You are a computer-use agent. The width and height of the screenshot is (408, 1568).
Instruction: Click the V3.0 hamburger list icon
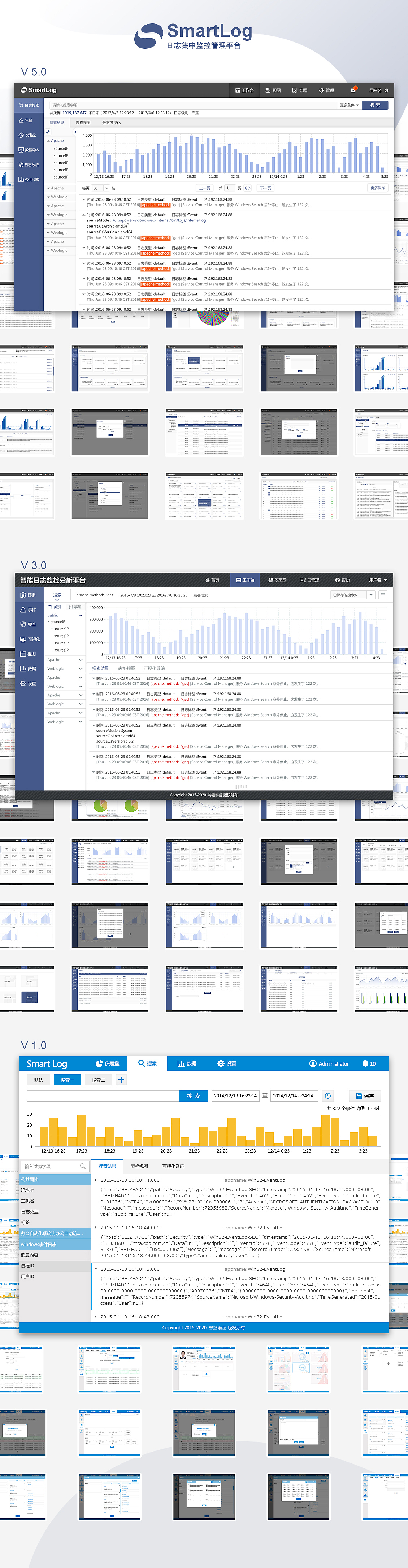[382, 595]
